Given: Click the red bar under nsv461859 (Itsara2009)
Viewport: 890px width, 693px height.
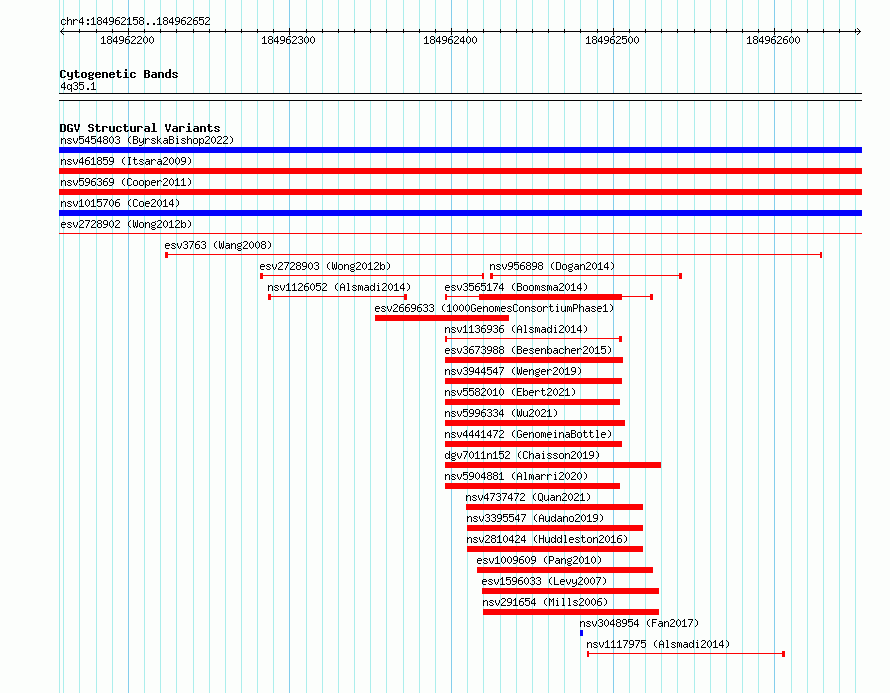Looking at the screenshot, I should [460, 171].
